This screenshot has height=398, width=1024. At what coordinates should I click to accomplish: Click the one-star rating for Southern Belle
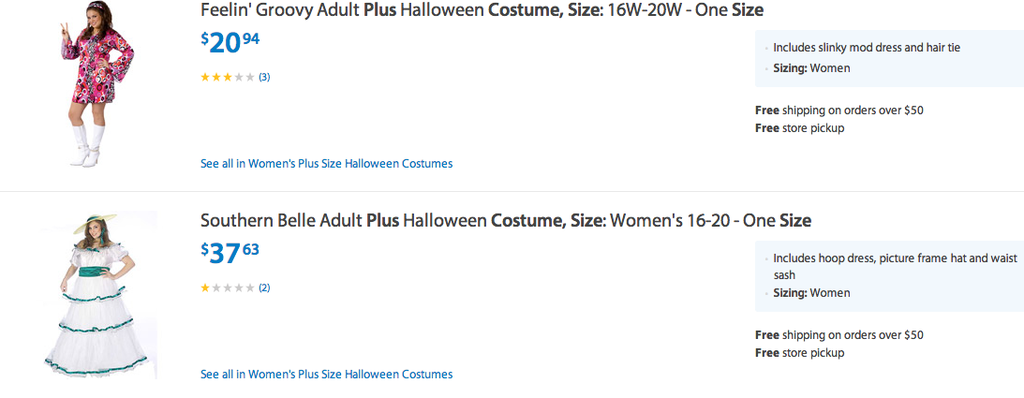tap(227, 288)
